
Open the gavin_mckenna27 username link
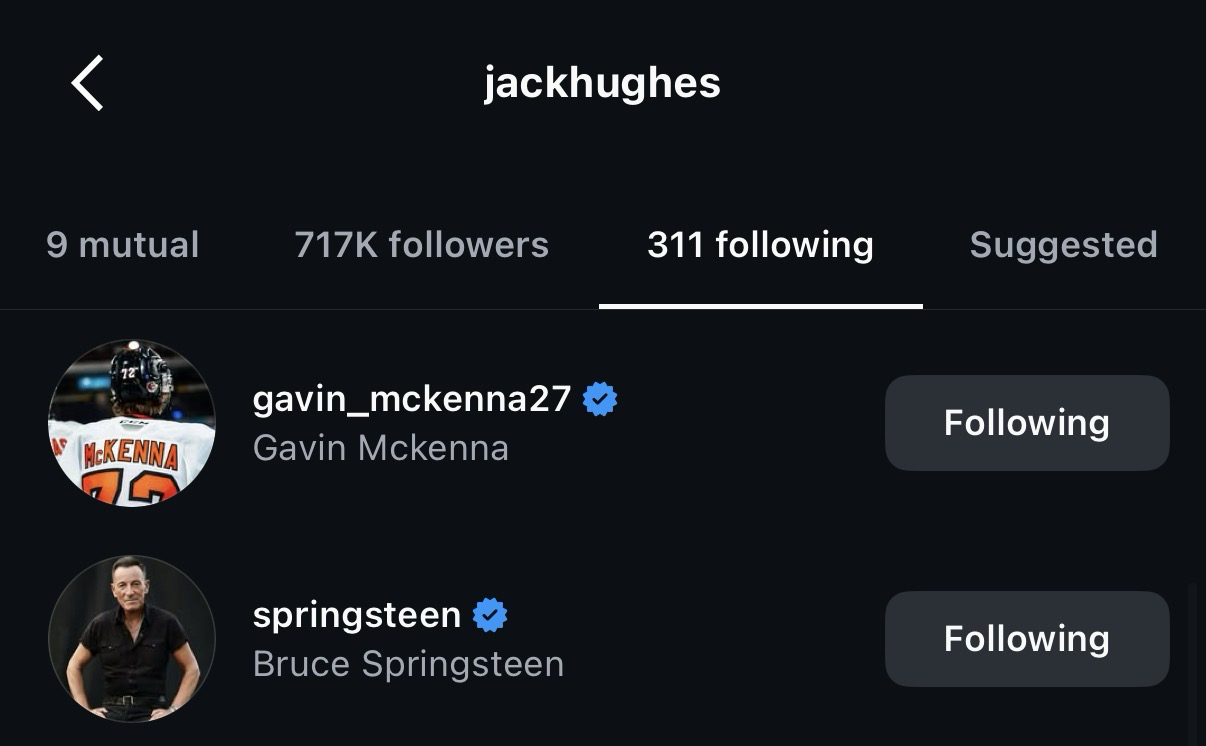(411, 399)
